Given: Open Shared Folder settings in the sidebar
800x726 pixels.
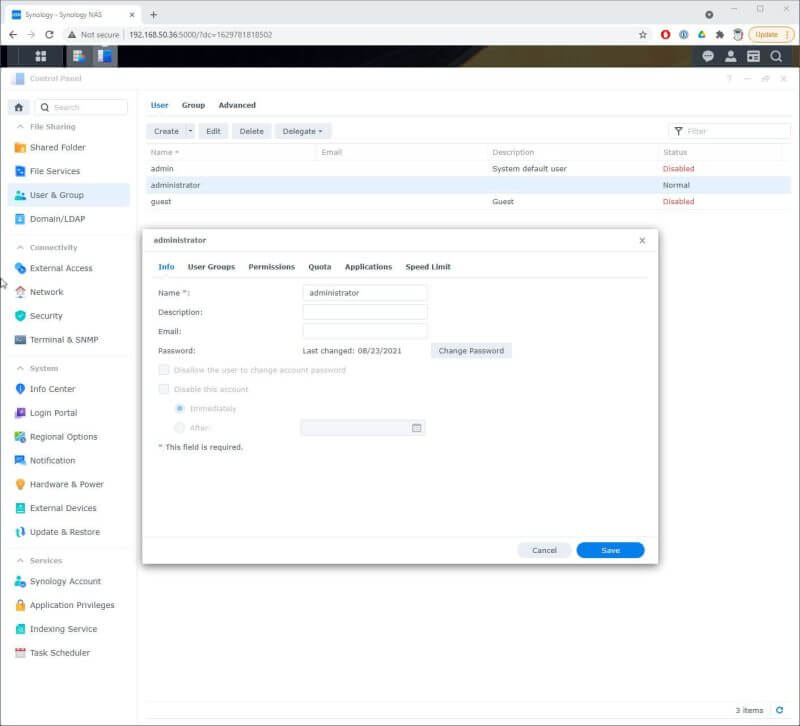Looking at the screenshot, I should 60,147.
